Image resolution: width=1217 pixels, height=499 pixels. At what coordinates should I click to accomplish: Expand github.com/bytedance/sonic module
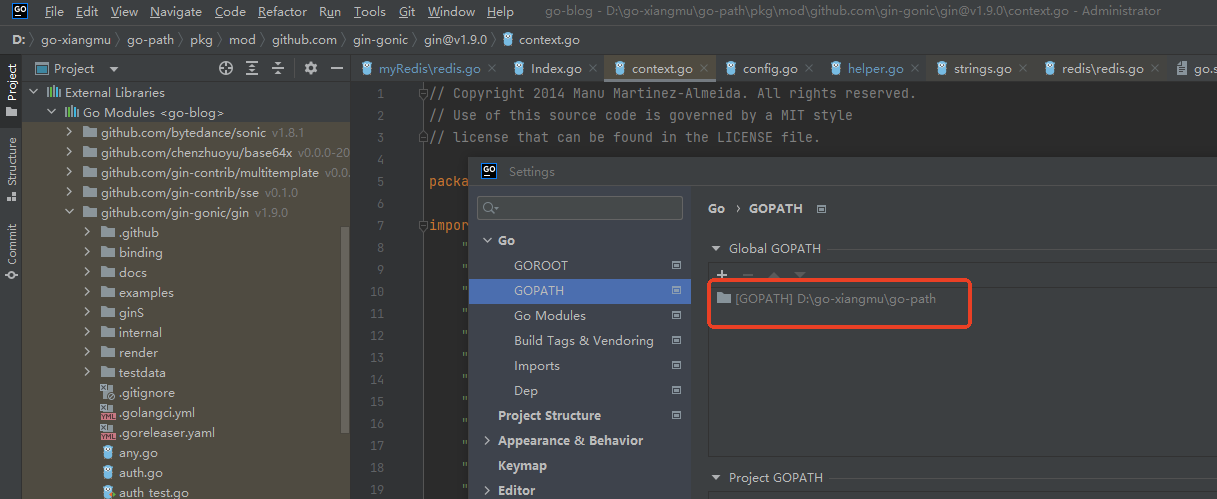(x=69, y=132)
